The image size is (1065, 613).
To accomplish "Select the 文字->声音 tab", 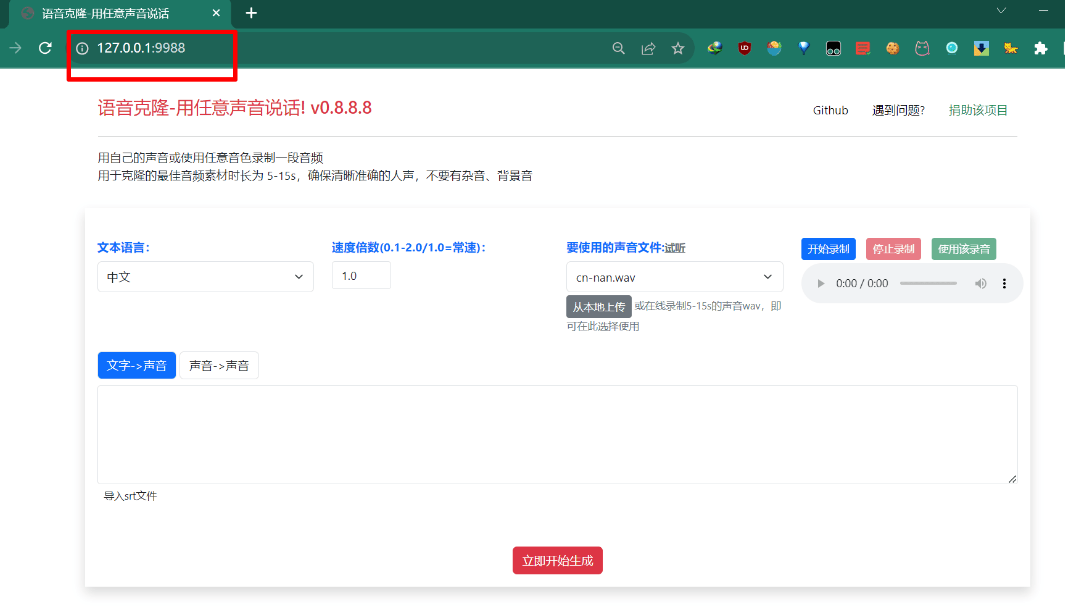I will [x=136, y=365].
